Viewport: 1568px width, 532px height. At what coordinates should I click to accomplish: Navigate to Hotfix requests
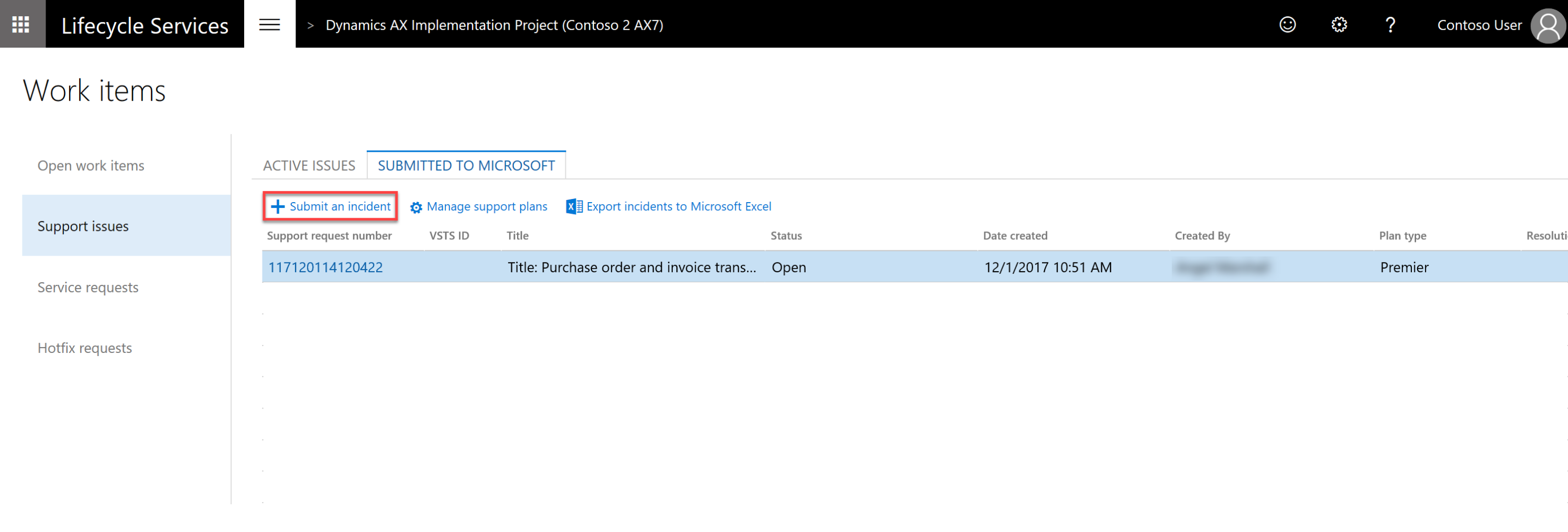coord(85,348)
